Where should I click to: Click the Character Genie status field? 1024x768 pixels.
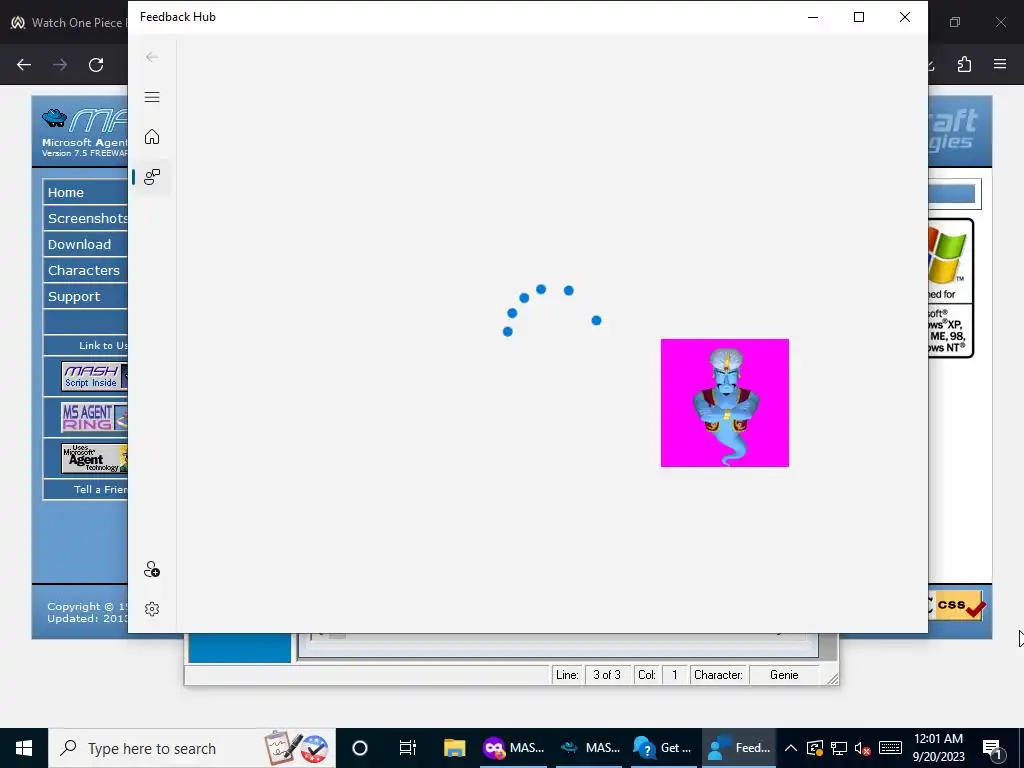click(784, 675)
